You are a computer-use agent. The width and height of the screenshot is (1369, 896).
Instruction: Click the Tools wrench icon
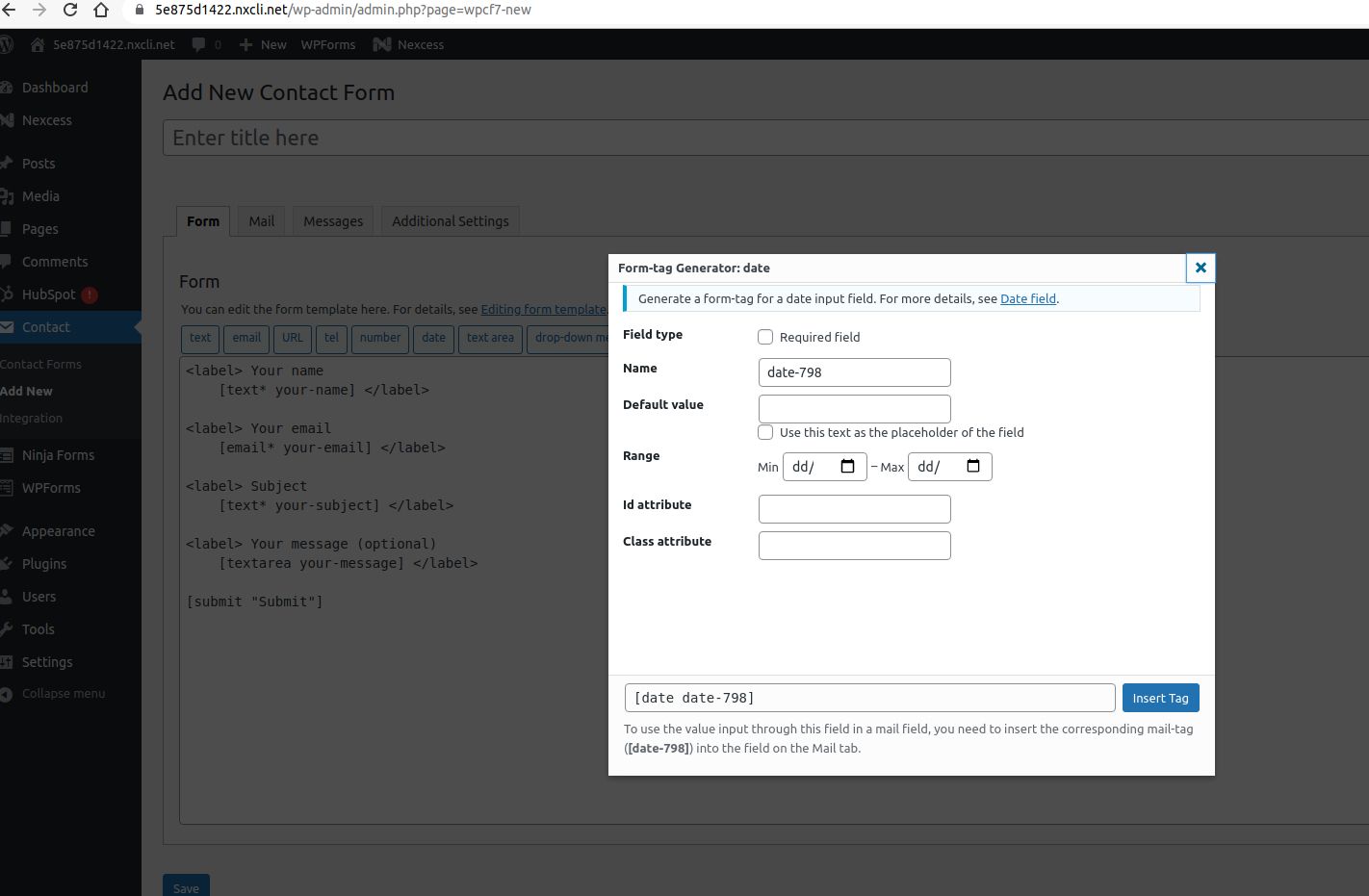pos(8,629)
